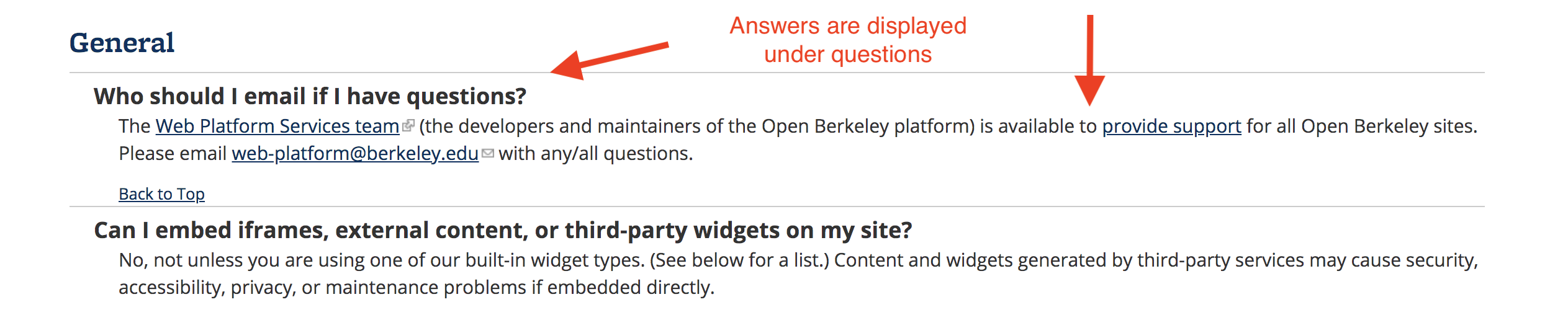Screen dimensions: 1568x315
Task: Click the 'No, not unless you are using' answer text
Action: 241,260
